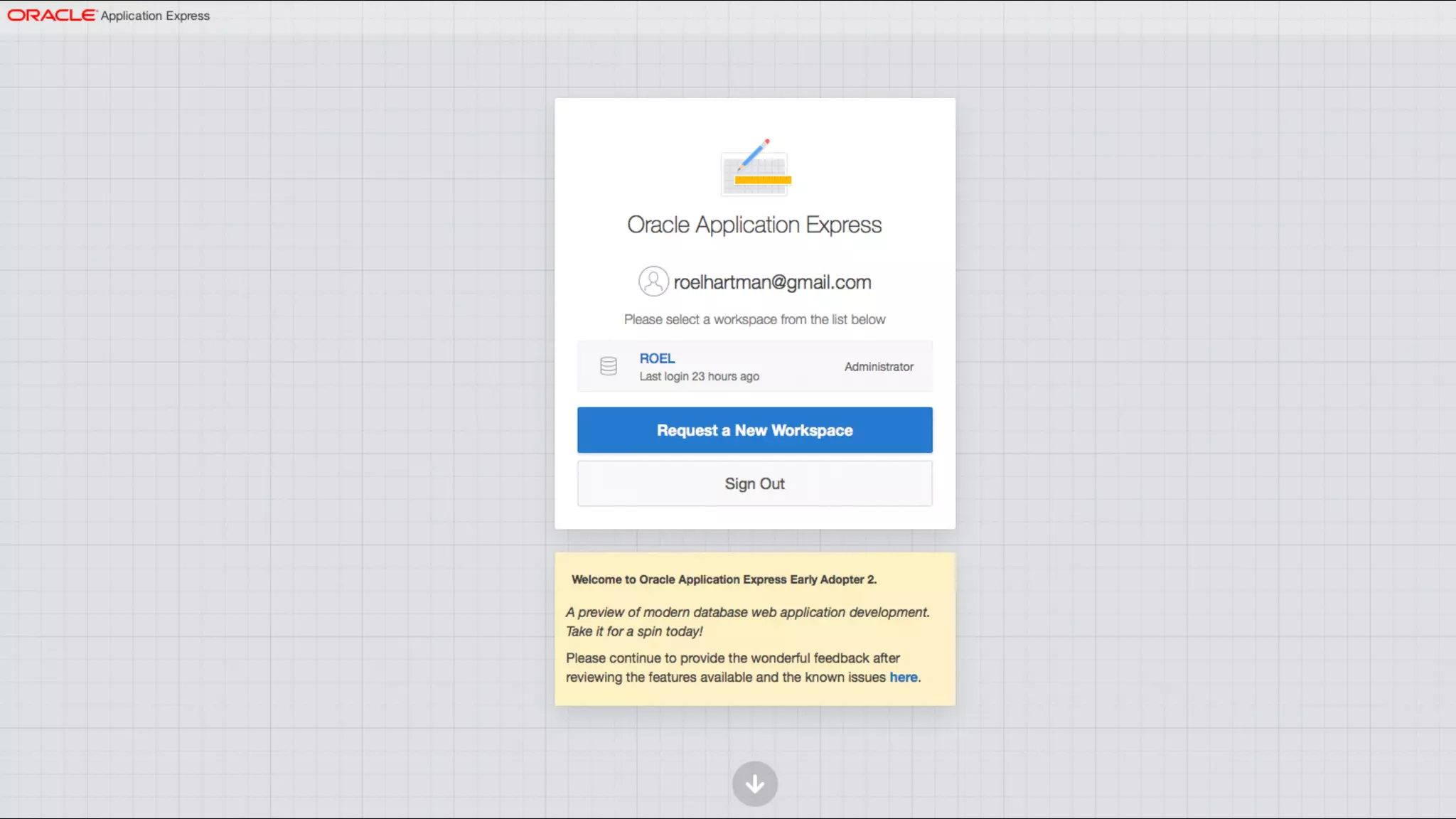The height and width of the screenshot is (819, 1456).
Task: Click the Early Adopter 2 welcome heading
Action: coord(724,579)
